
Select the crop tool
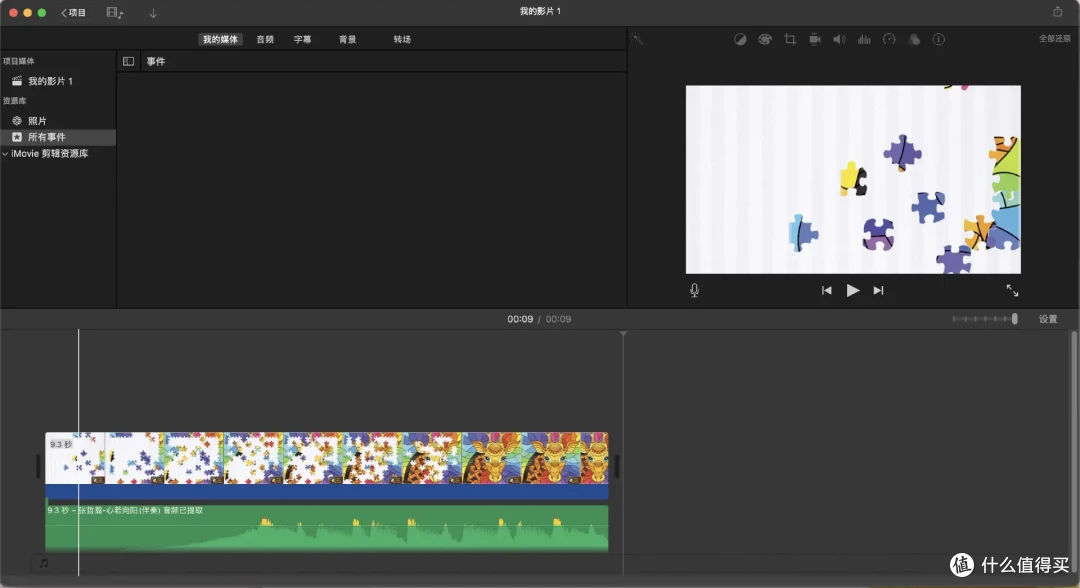[x=790, y=39]
